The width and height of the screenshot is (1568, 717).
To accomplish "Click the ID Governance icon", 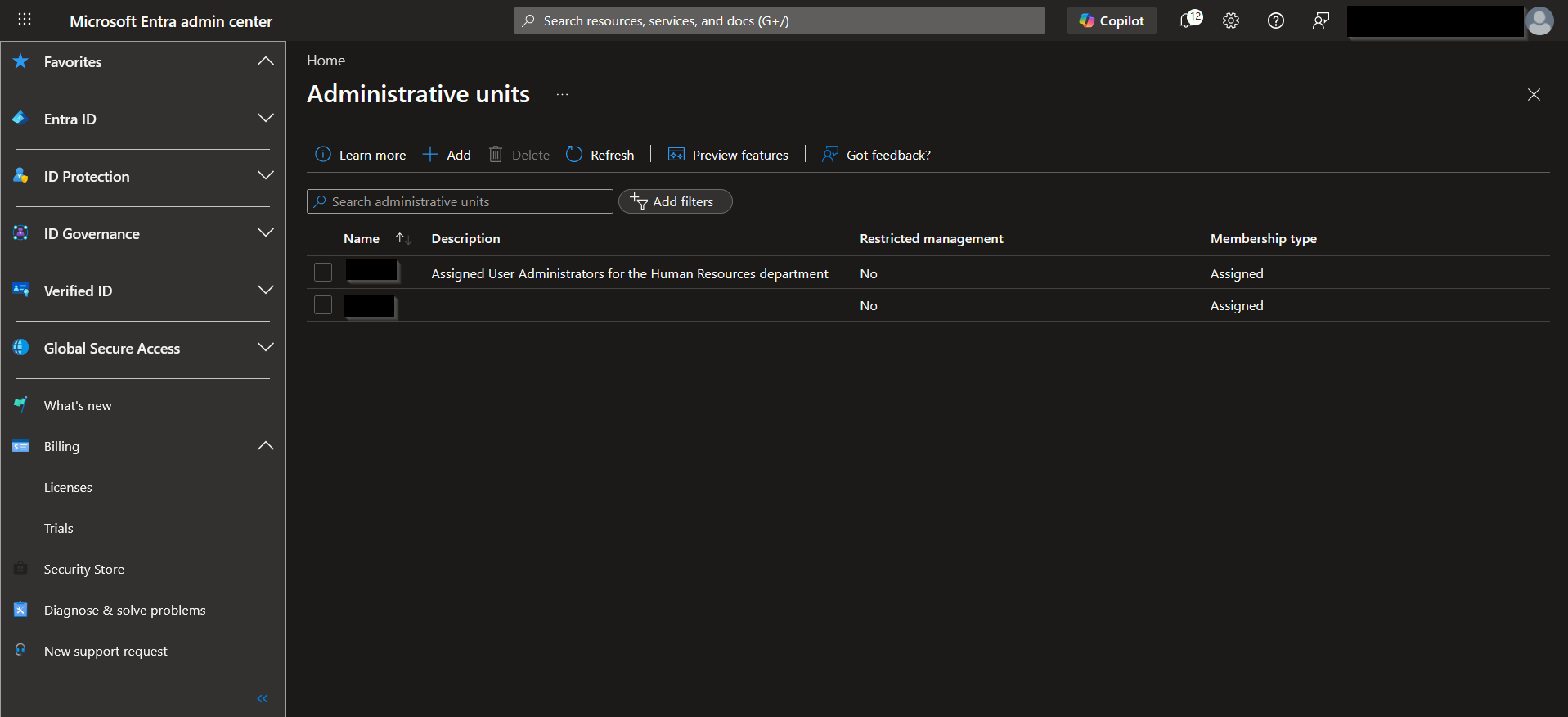I will tap(21, 233).
